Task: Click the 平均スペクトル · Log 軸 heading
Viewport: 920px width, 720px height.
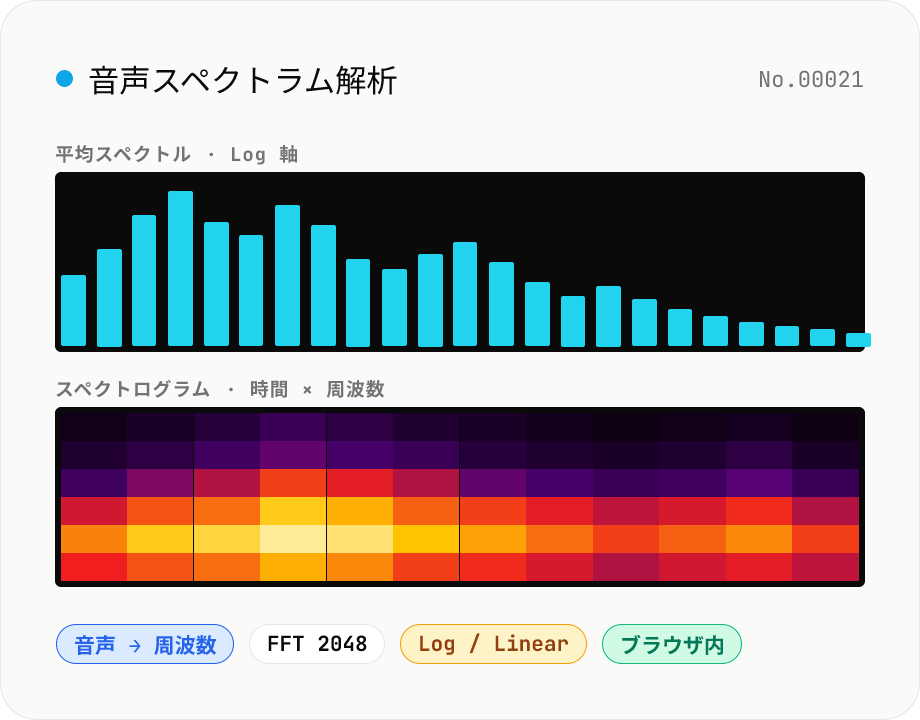Action: point(177,154)
